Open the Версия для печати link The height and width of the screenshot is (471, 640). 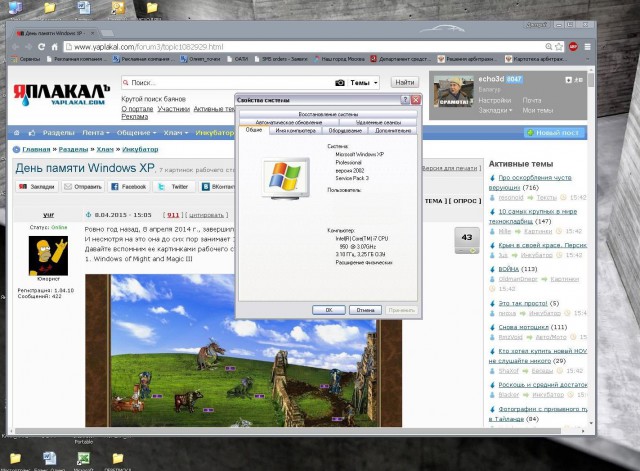click(x=449, y=168)
